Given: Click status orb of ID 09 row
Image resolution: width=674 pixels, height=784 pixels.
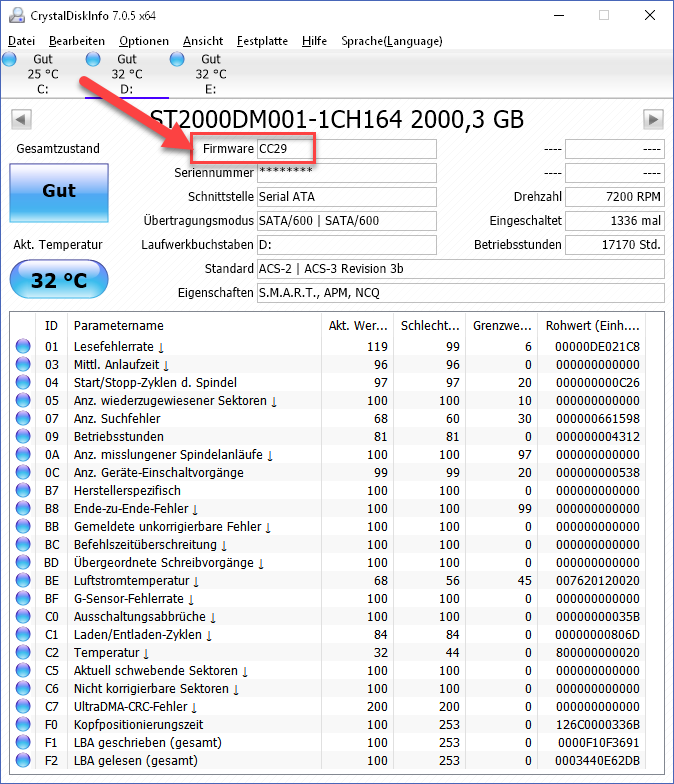Looking at the screenshot, I should coord(23,436).
